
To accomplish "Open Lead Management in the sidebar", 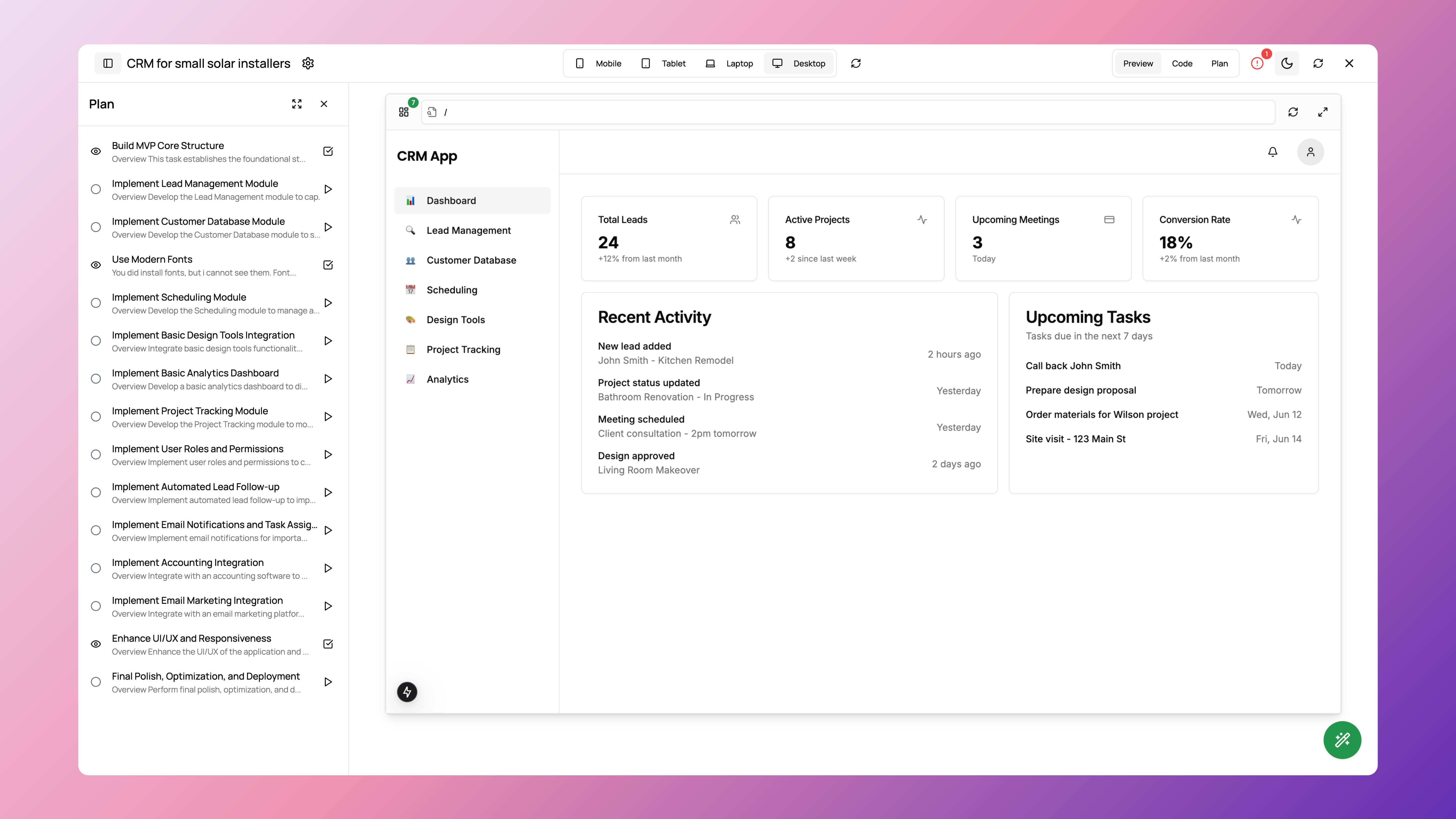I will 469,231.
